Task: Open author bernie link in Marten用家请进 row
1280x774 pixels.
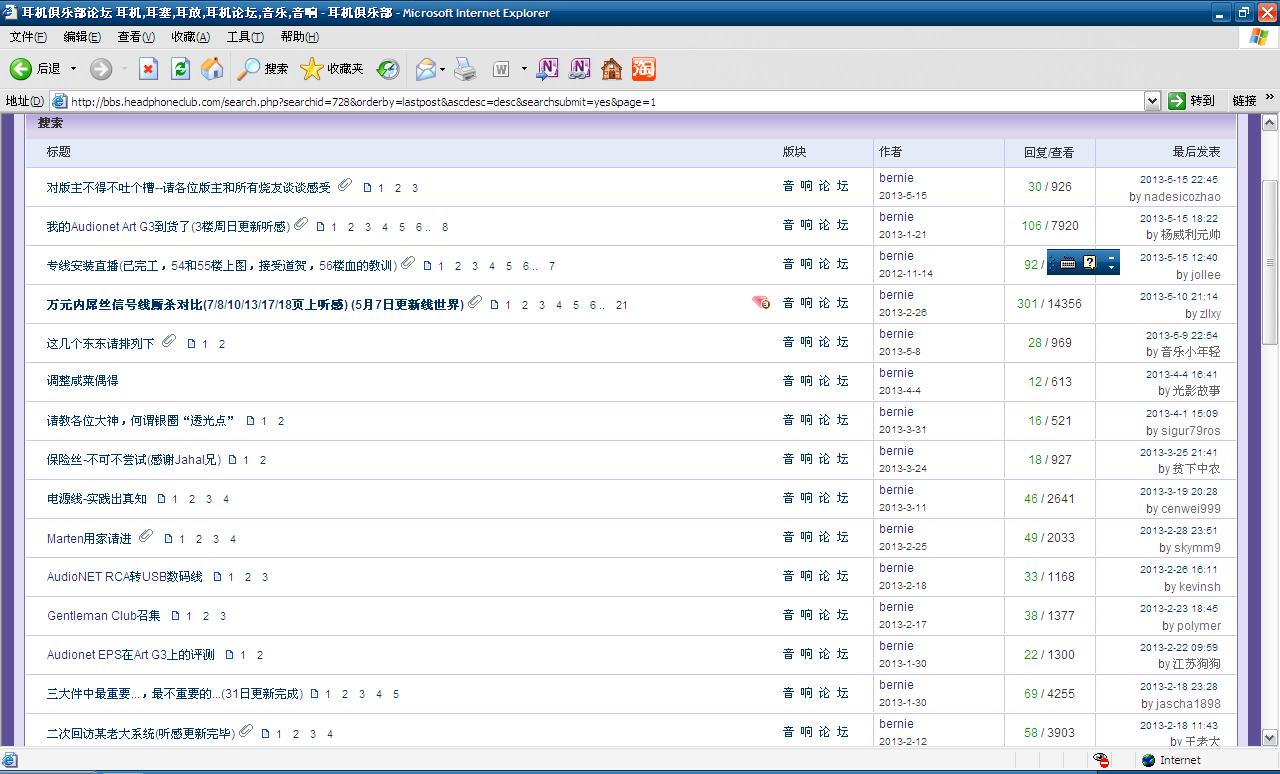Action: pyautogui.click(x=897, y=529)
